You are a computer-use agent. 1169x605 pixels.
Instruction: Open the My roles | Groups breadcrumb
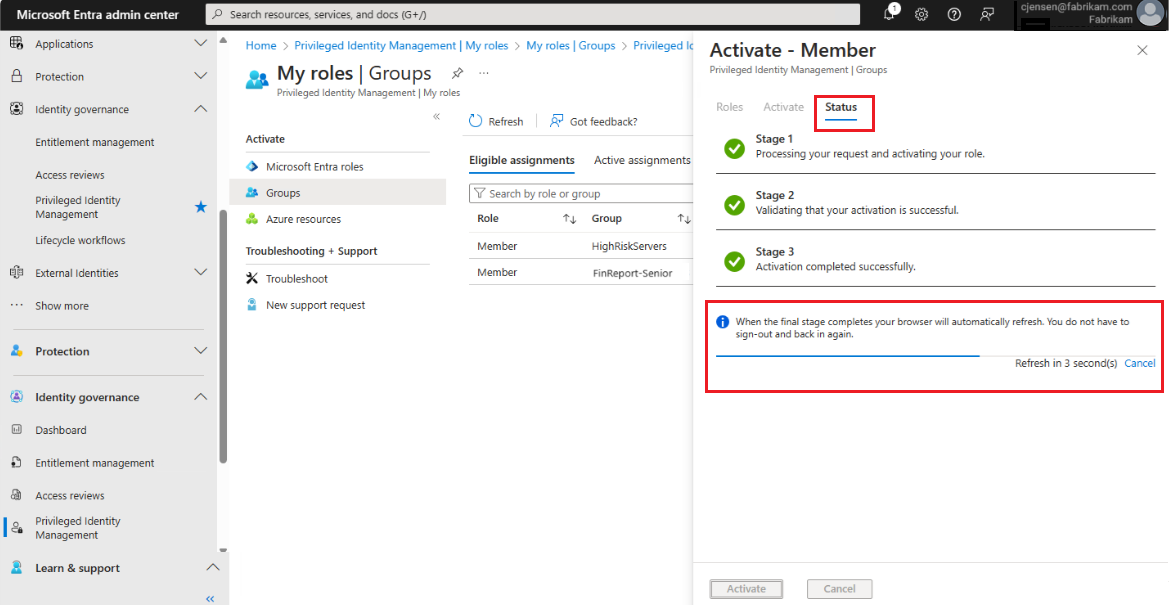point(571,46)
